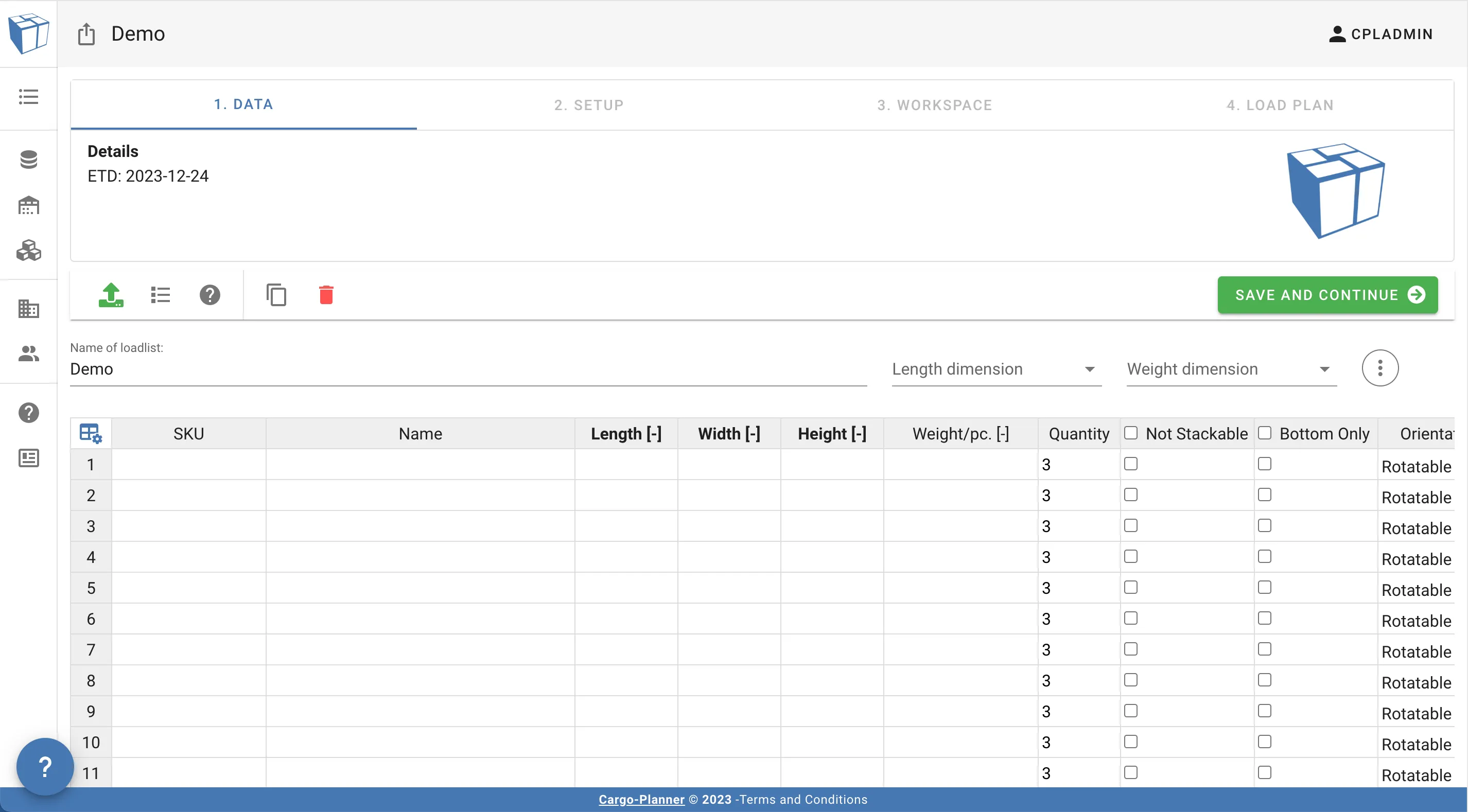Open the list view icon menu

(x=159, y=294)
